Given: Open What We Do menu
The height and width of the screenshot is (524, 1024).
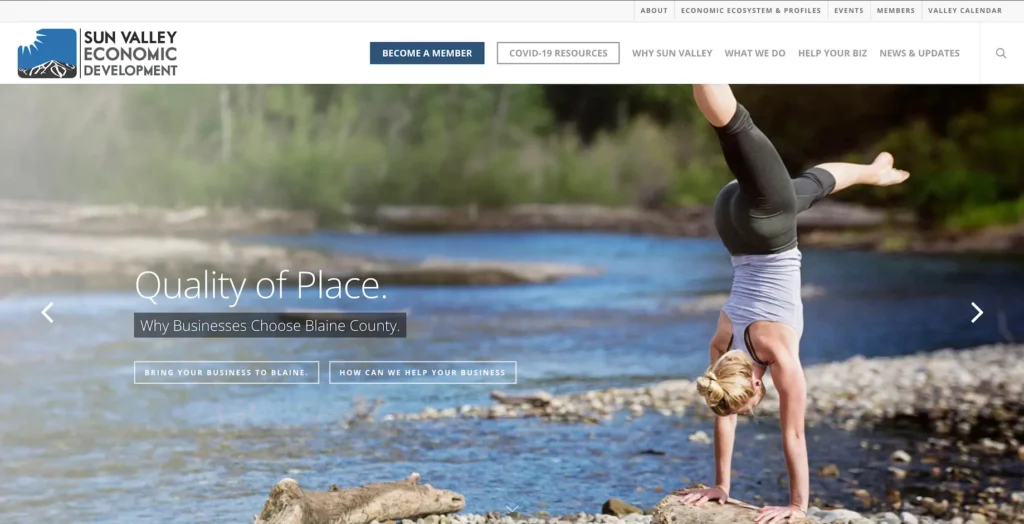Looking at the screenshot, I should coord(755,53).
